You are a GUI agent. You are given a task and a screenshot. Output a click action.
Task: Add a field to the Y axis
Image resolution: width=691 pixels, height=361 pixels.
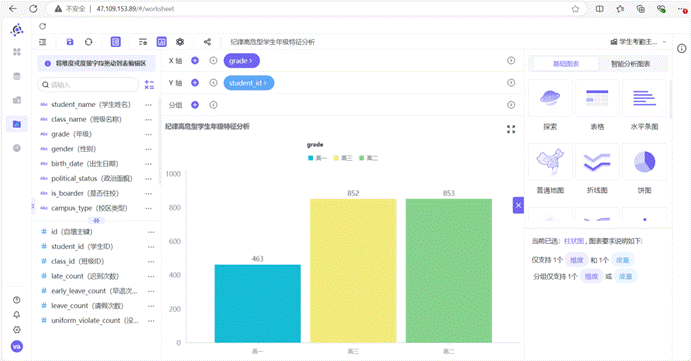pos(195,83)
